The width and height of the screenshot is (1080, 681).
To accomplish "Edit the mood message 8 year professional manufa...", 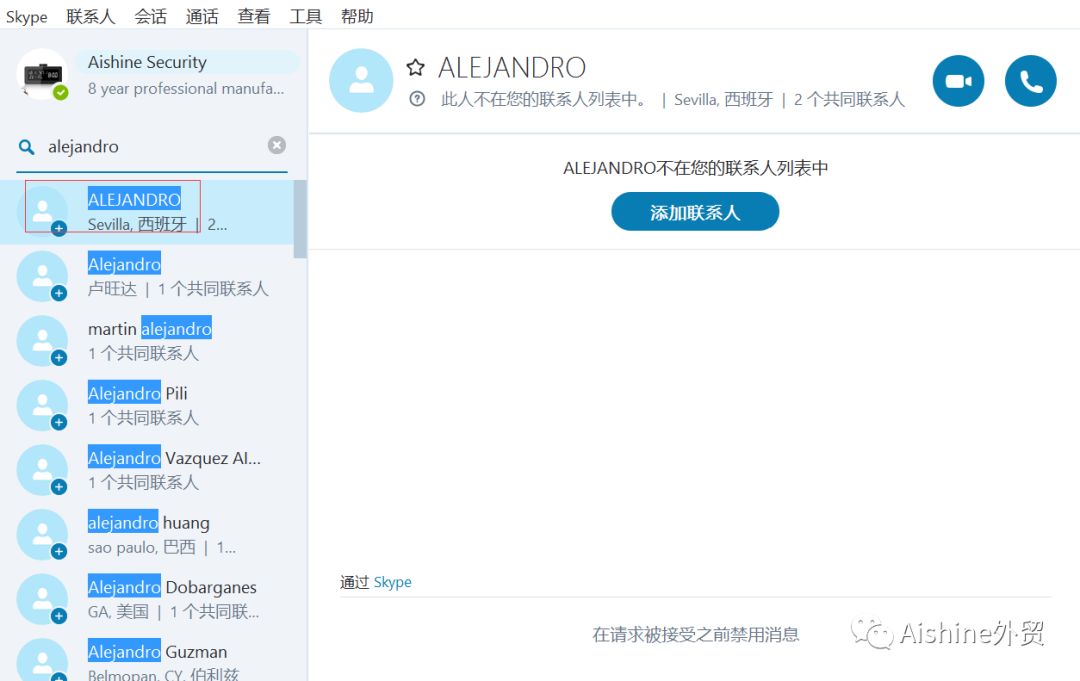I will tap(186, 89).
